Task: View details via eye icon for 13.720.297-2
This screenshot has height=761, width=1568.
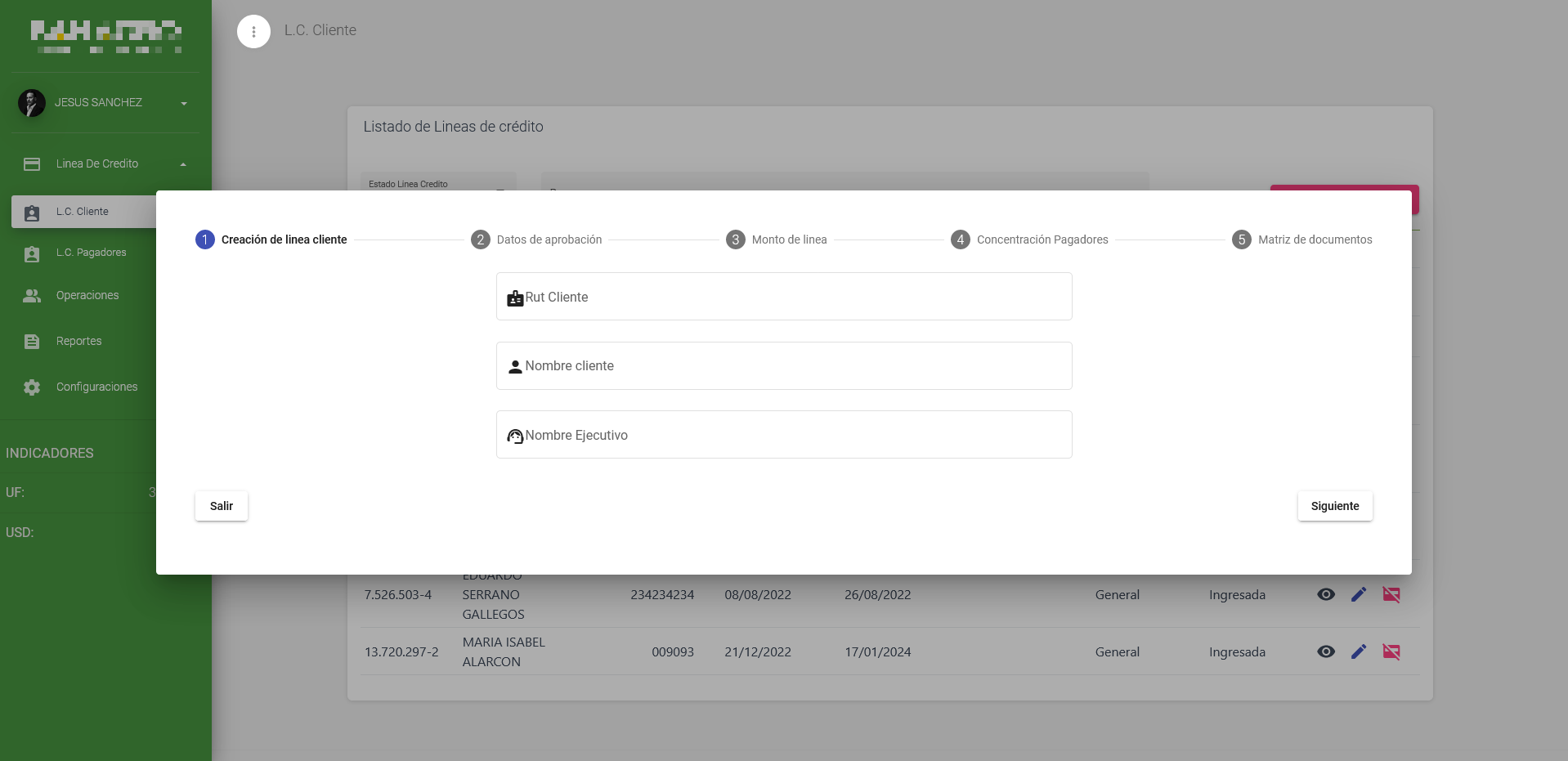Action: (x=1325, y=651)
